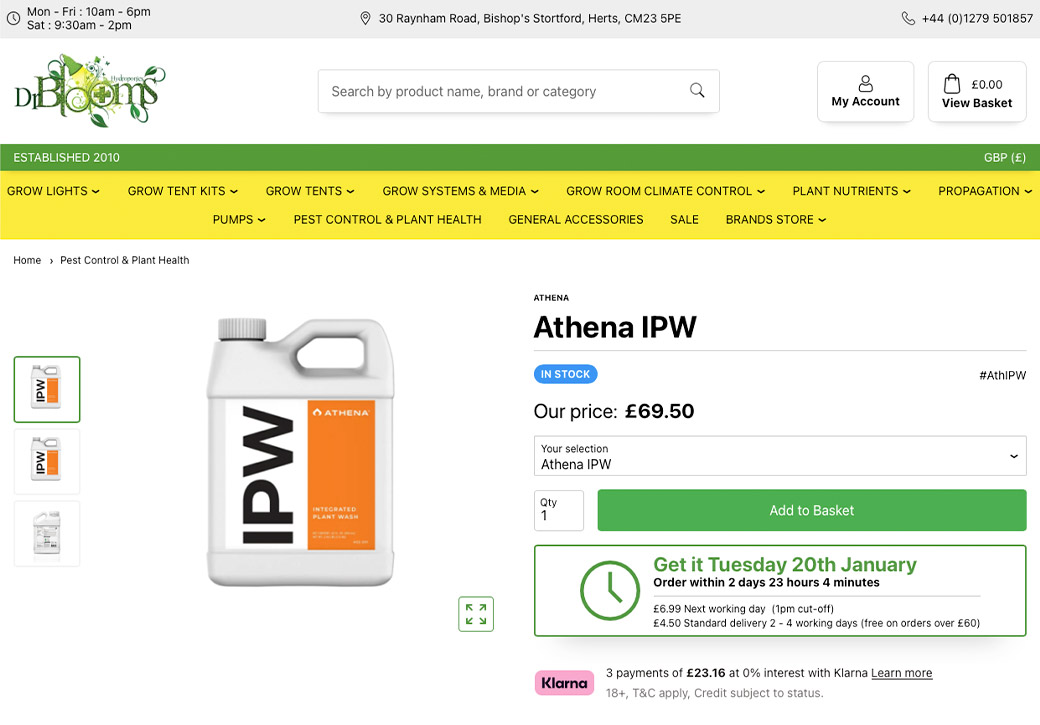Click the phone icon in top bar
The width and height of the screenshot is (1040, 725).
tap(908, 18)
